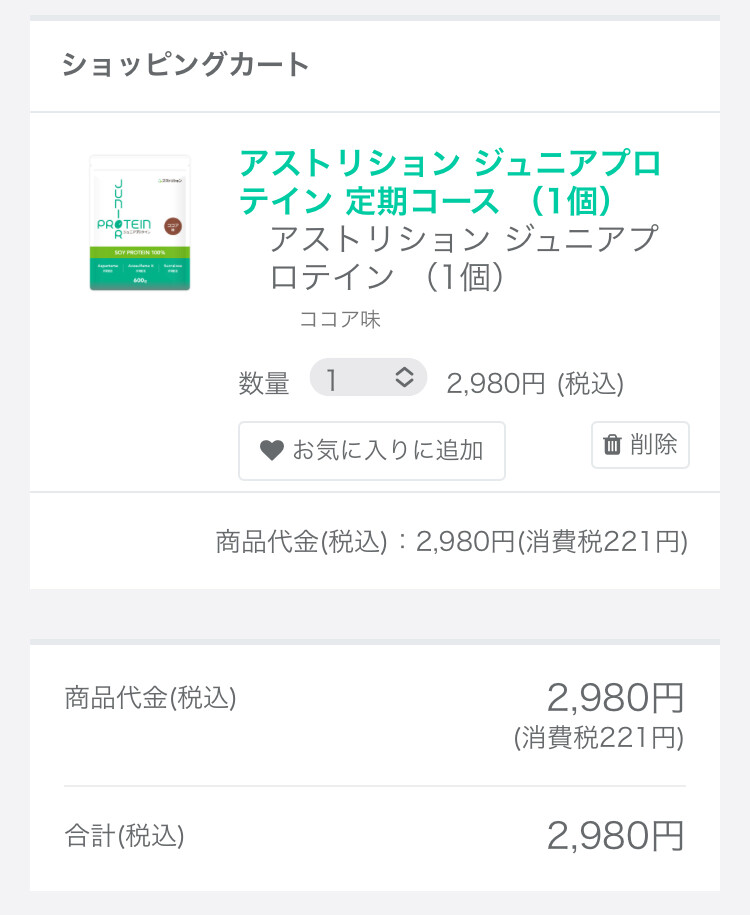Click the summary 商品代金 amount 2,980円
Screen dimensions: 750x915
click(x=615, y=698)
